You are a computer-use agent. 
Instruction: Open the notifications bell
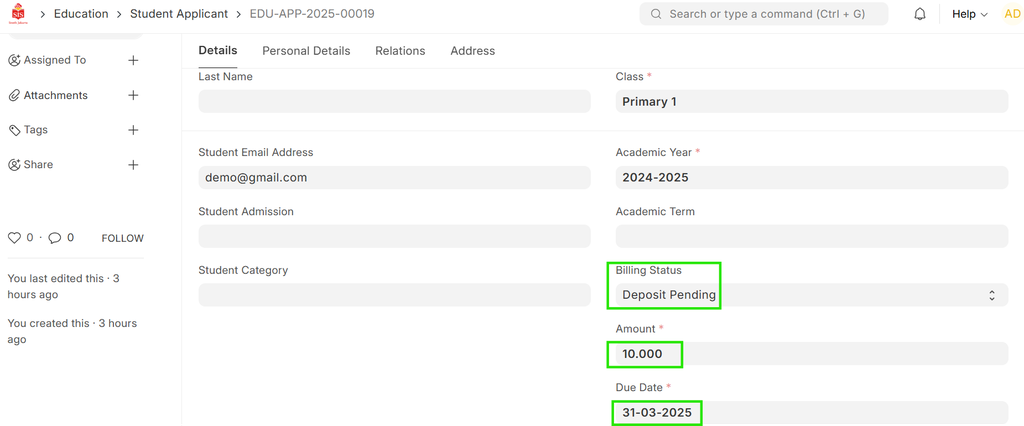pos(919,14)
